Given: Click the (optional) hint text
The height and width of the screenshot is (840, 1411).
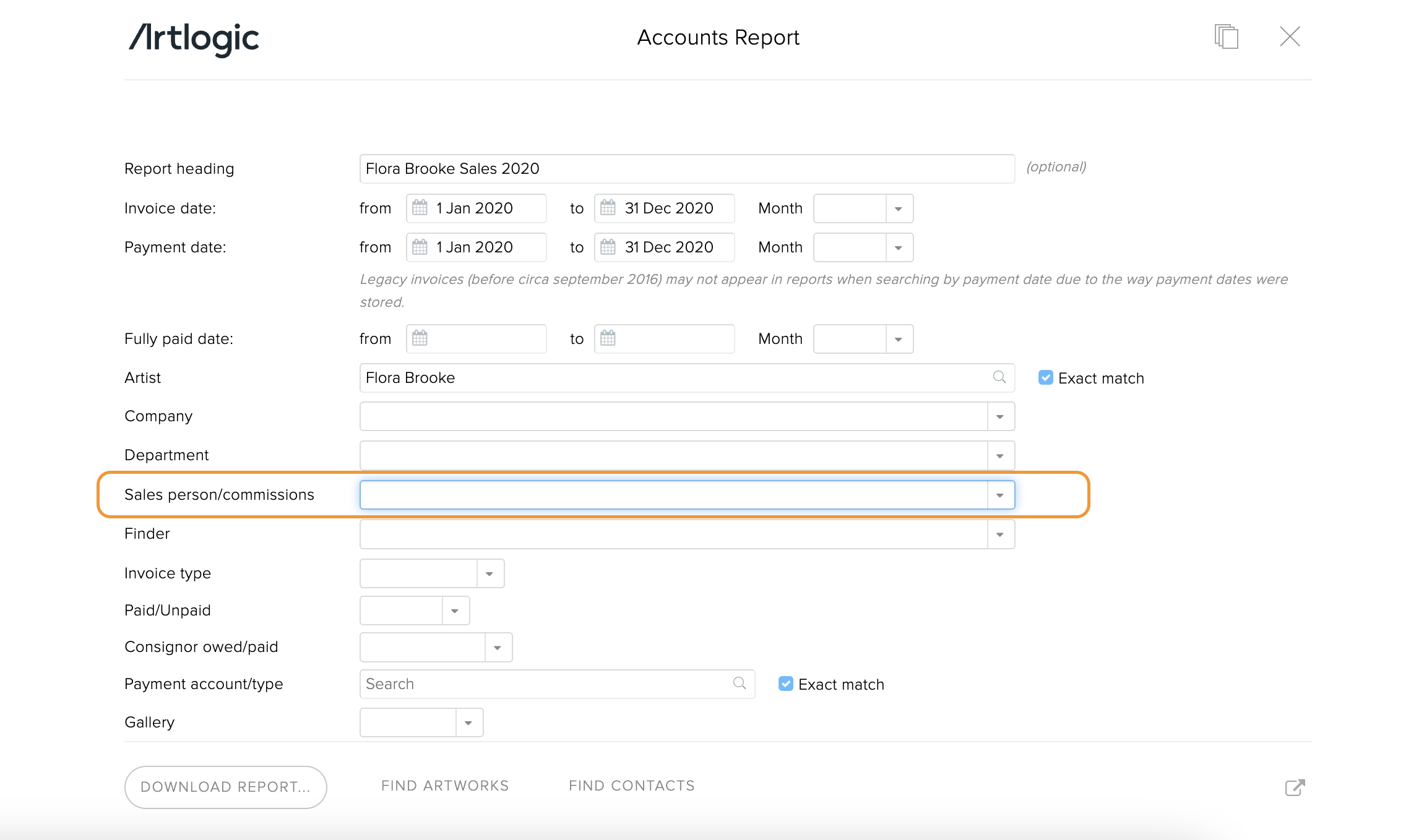Looking at the screenshot, I should coord(1056,167).
